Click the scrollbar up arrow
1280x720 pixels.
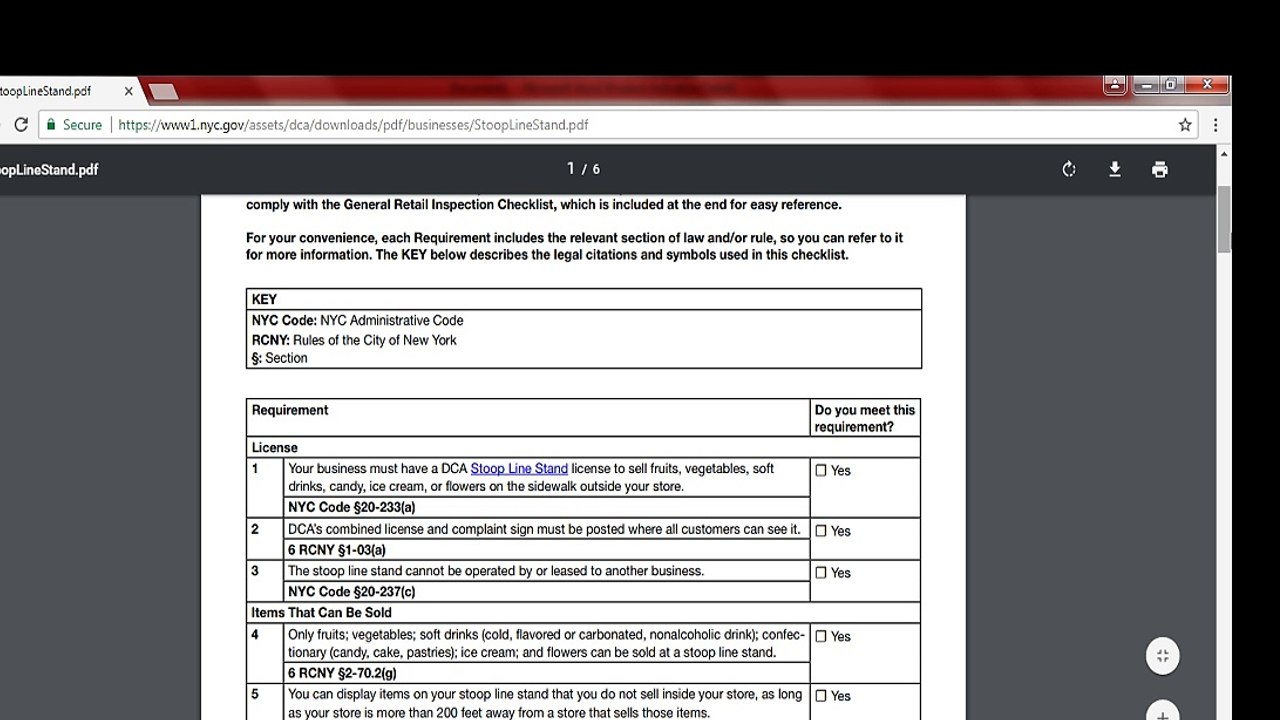tap(1224, 154)
